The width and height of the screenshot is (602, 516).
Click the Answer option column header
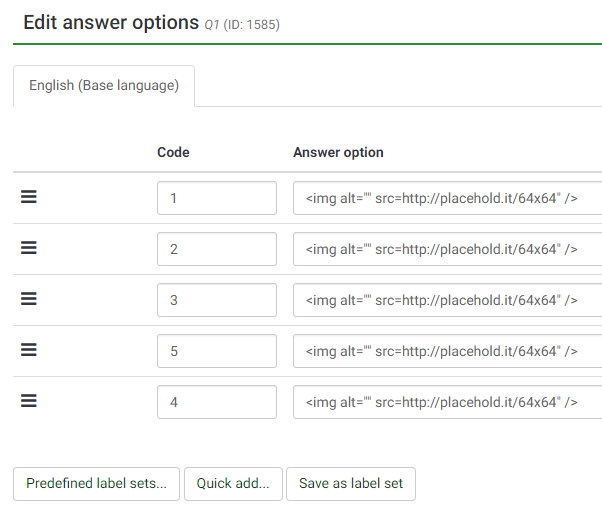pyautogui.click(x=338, y=153)
